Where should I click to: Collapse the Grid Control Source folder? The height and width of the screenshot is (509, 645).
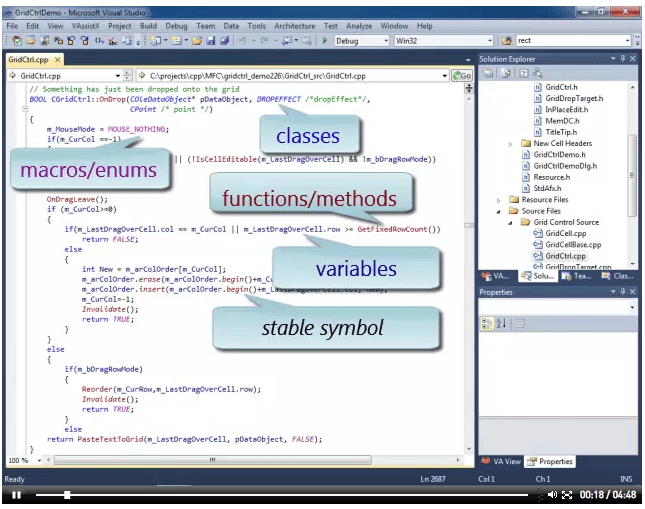point(510,222)
